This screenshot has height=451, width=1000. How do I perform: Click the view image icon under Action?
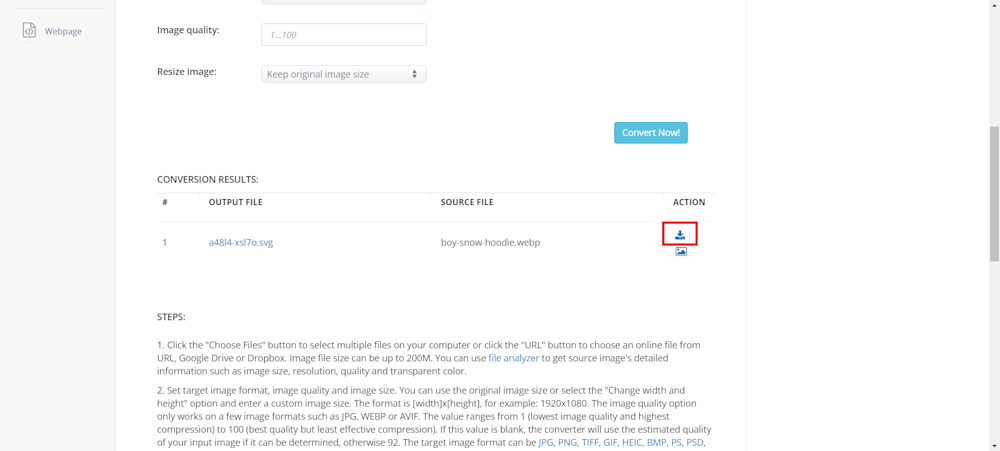coord(681,252)
